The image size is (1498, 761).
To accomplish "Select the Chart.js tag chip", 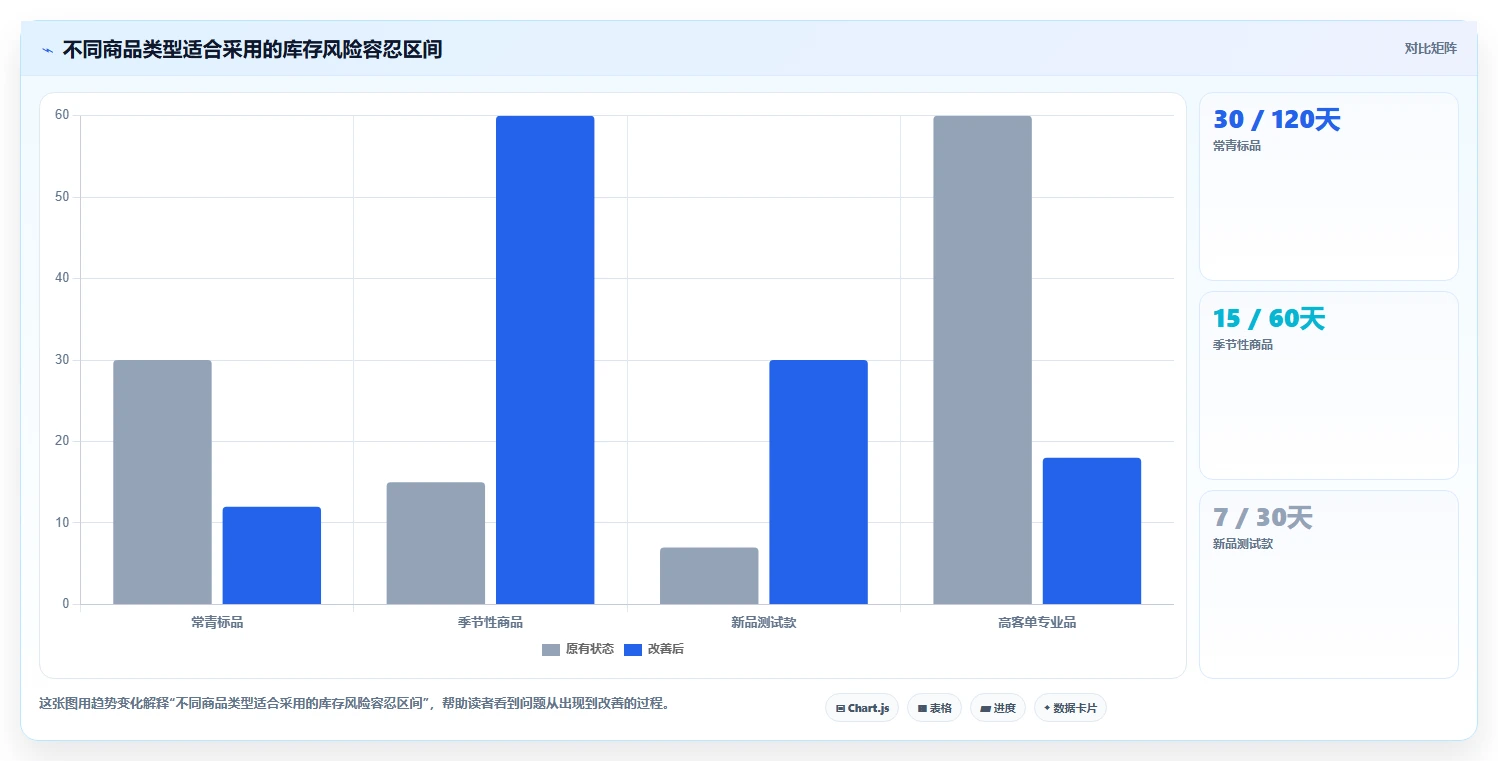I will point(862,708).
